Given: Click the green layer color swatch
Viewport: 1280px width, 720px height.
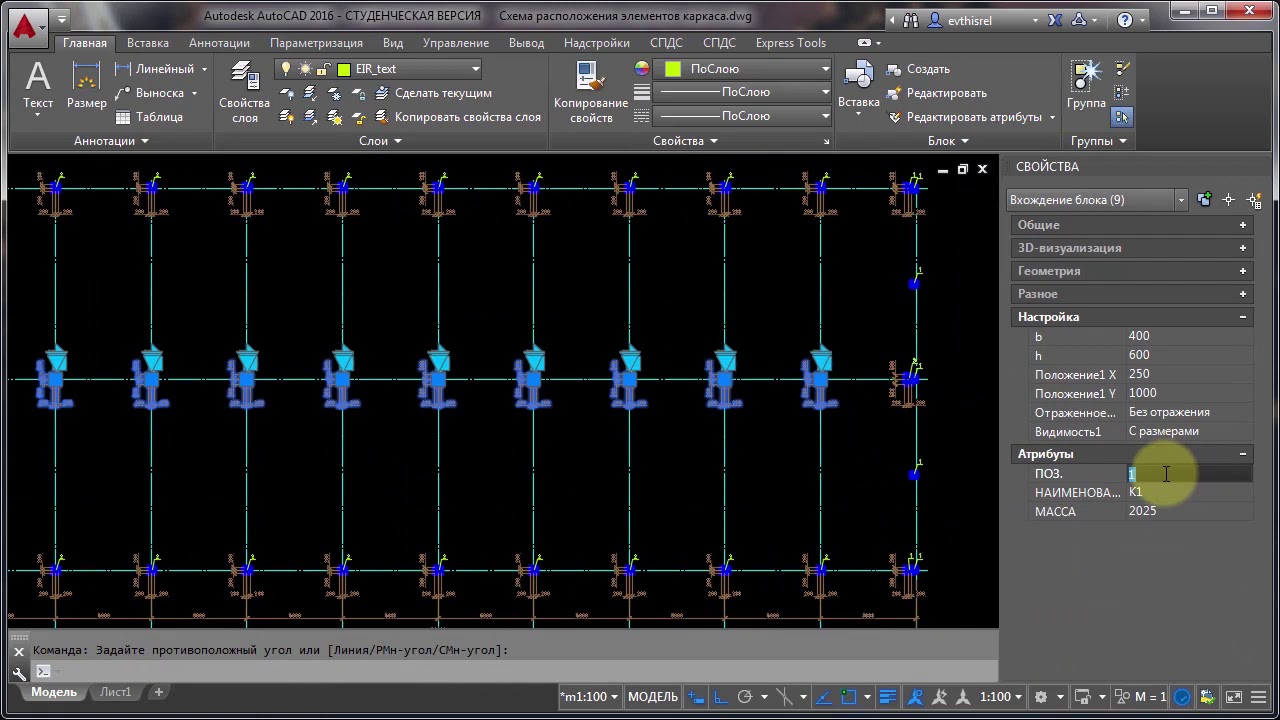Looking at the screenshot, I should 344,69.
